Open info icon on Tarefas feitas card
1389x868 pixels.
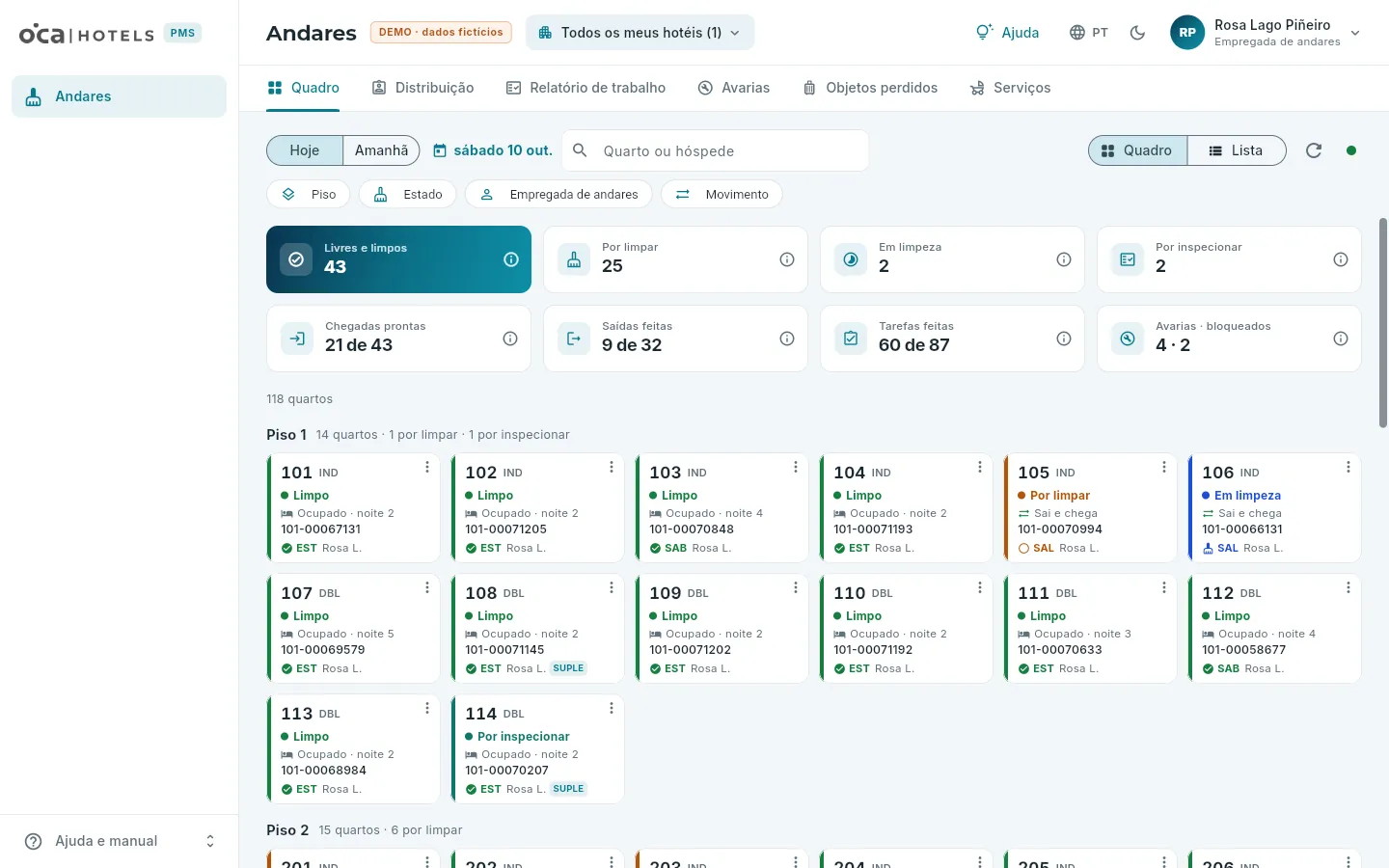point(1064,339)
